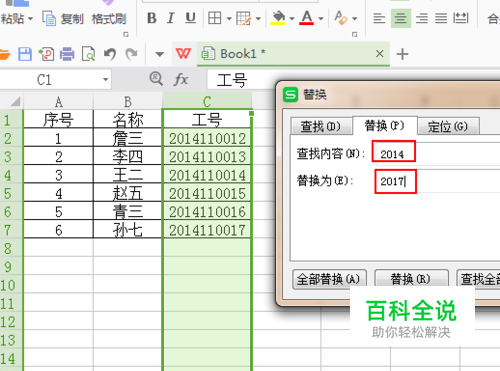The width and height of the screenshot is (500, 371).
Task: Toggle underline formatting
Action: [x=190, y=18]
